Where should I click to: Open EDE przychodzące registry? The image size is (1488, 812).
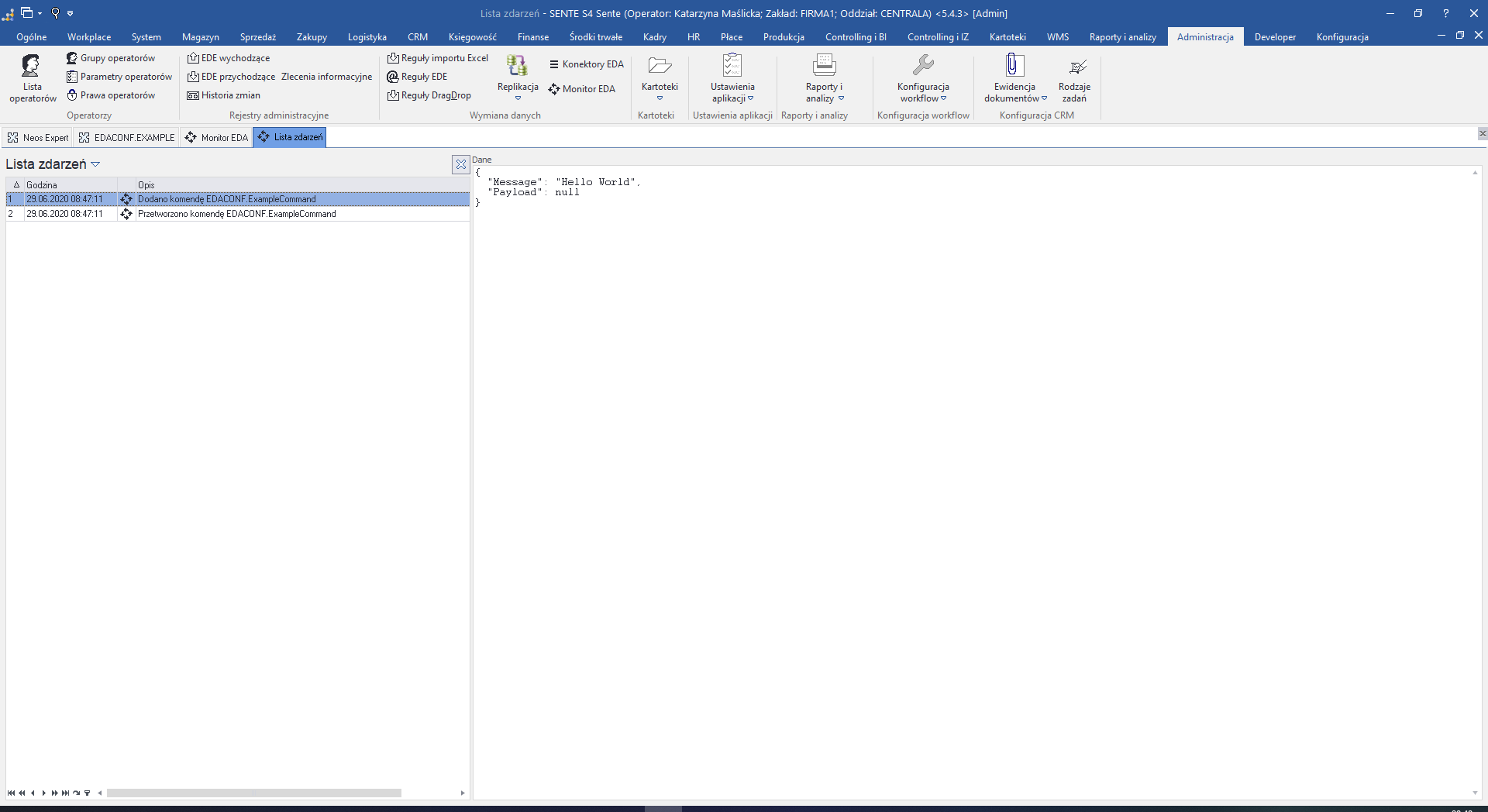[x=231, y=77]
